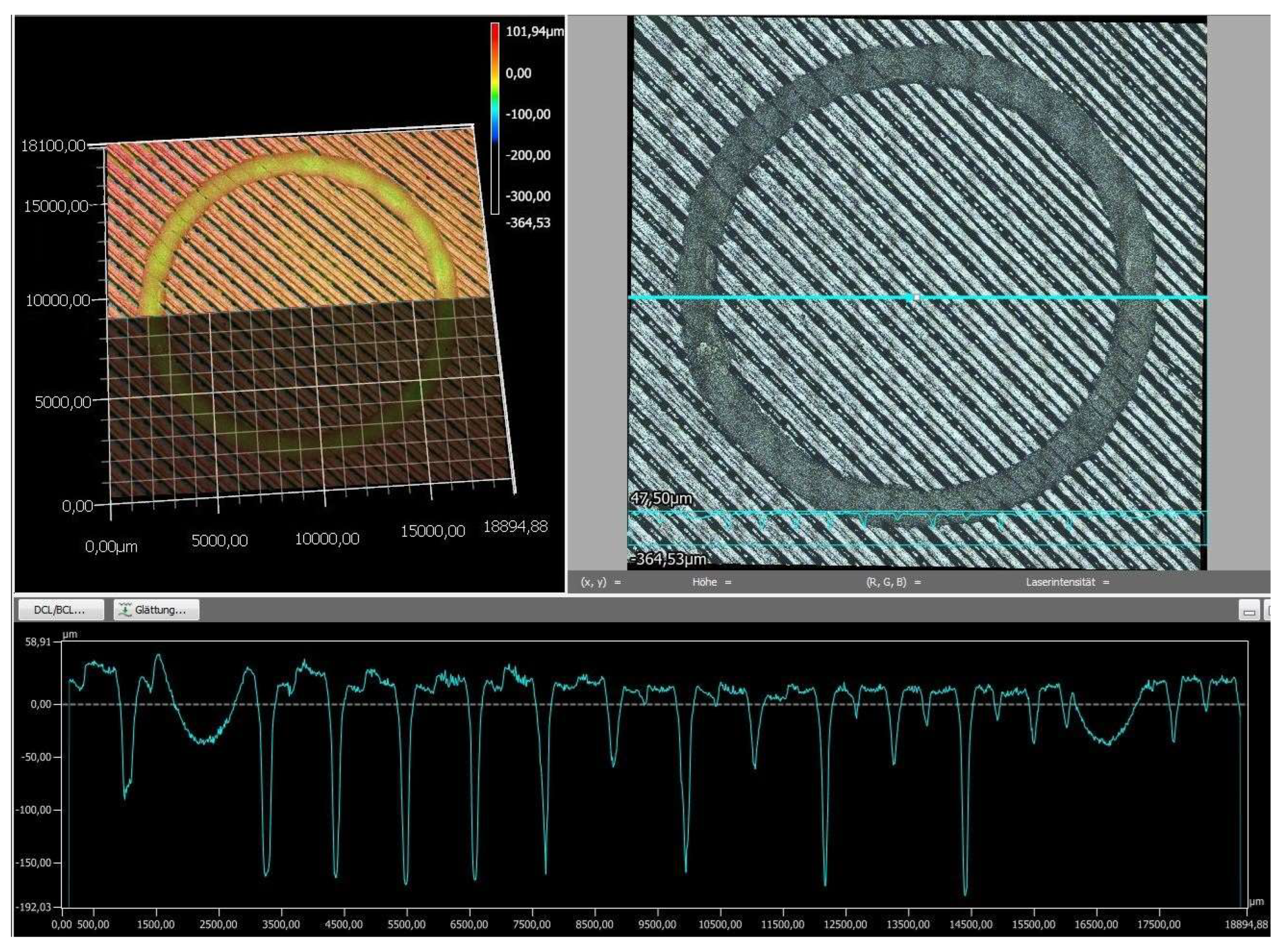Click the height color scale bar
The image size is (1286, 952).
pyautogui.click(x=494, y=118)
